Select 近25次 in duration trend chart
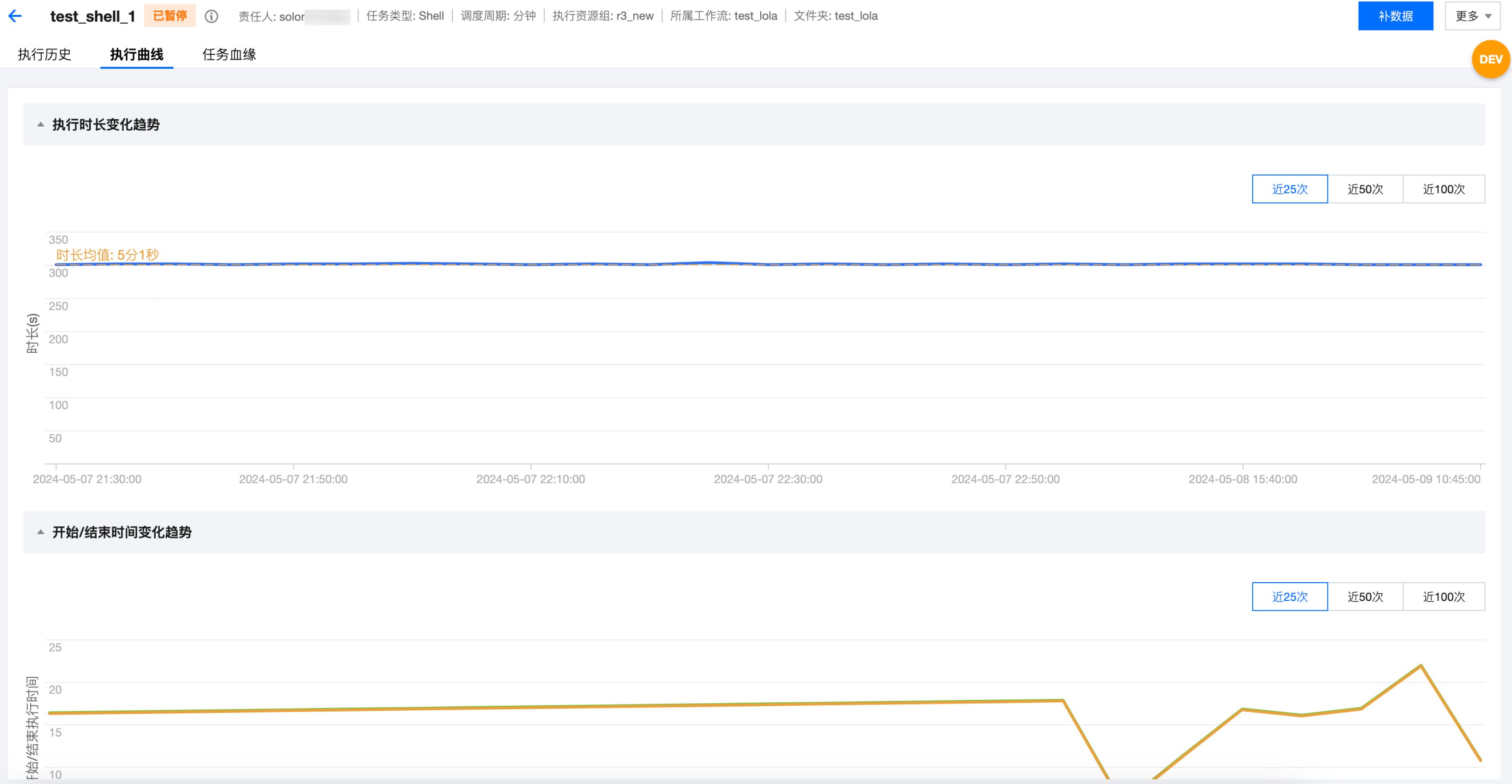 (1290, 189)
